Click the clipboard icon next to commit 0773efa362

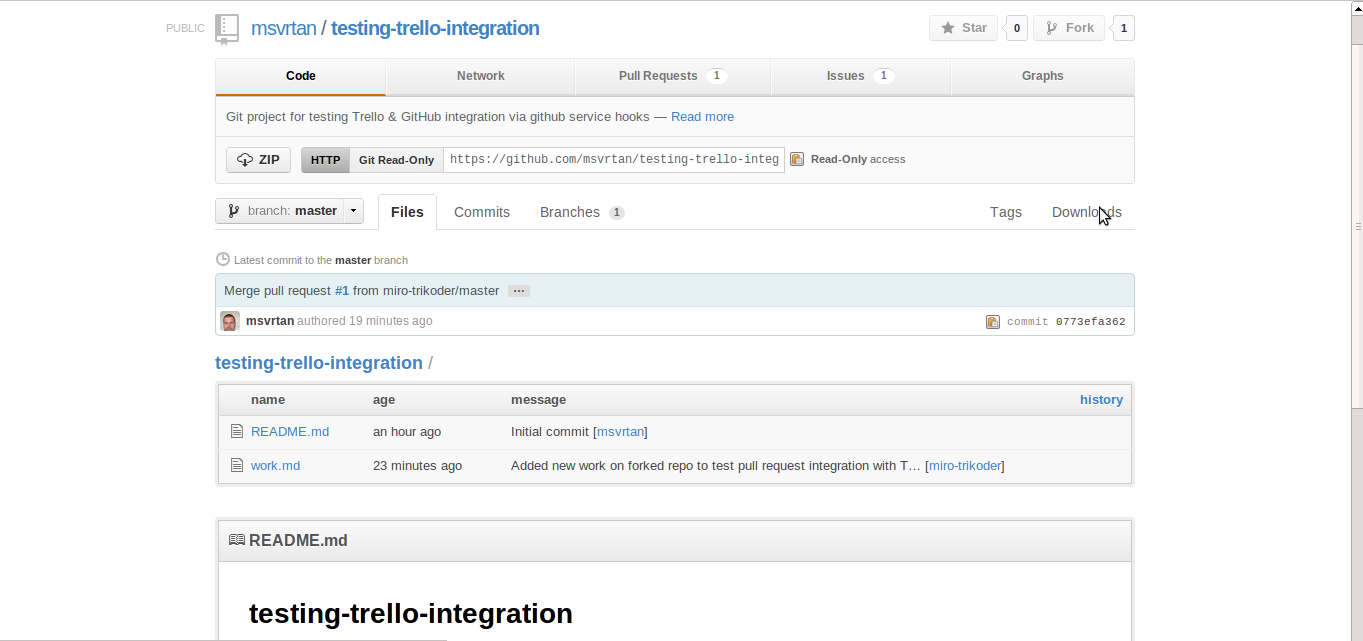993,322
